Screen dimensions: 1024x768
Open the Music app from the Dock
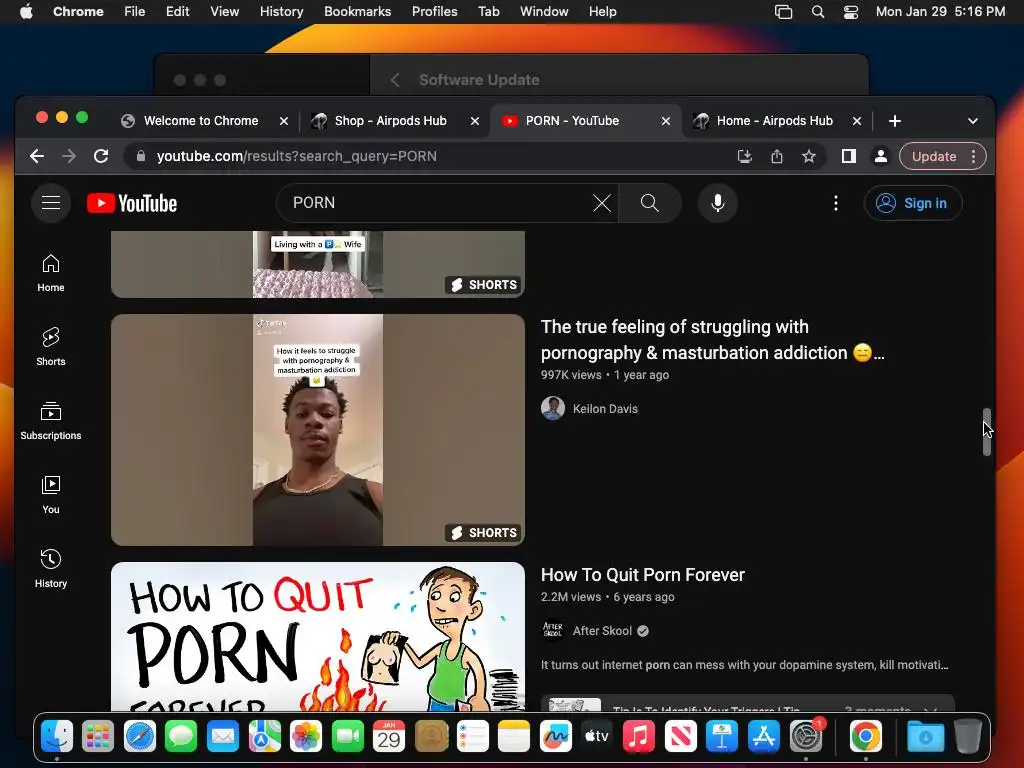pyautogui.click(x=638, y=737)
